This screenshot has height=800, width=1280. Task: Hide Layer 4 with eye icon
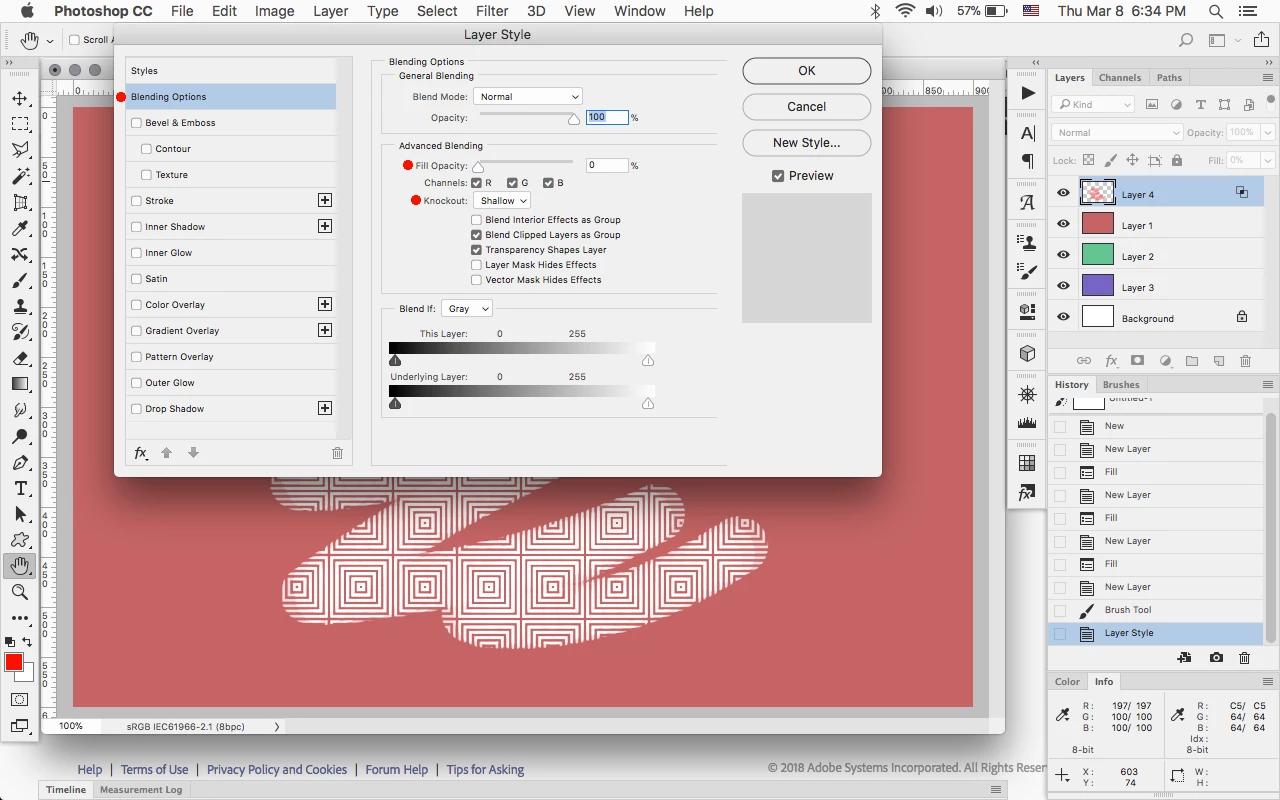click(x=1063, y=194)
